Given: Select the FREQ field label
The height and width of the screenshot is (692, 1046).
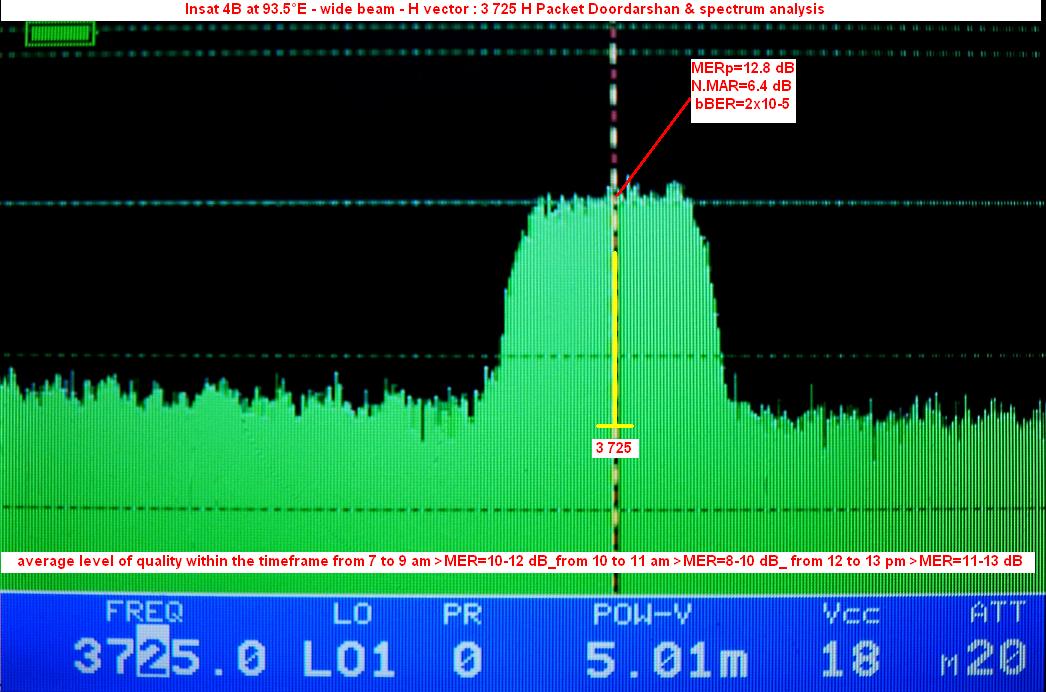Looking at the screenshot, I should [144, 612].
